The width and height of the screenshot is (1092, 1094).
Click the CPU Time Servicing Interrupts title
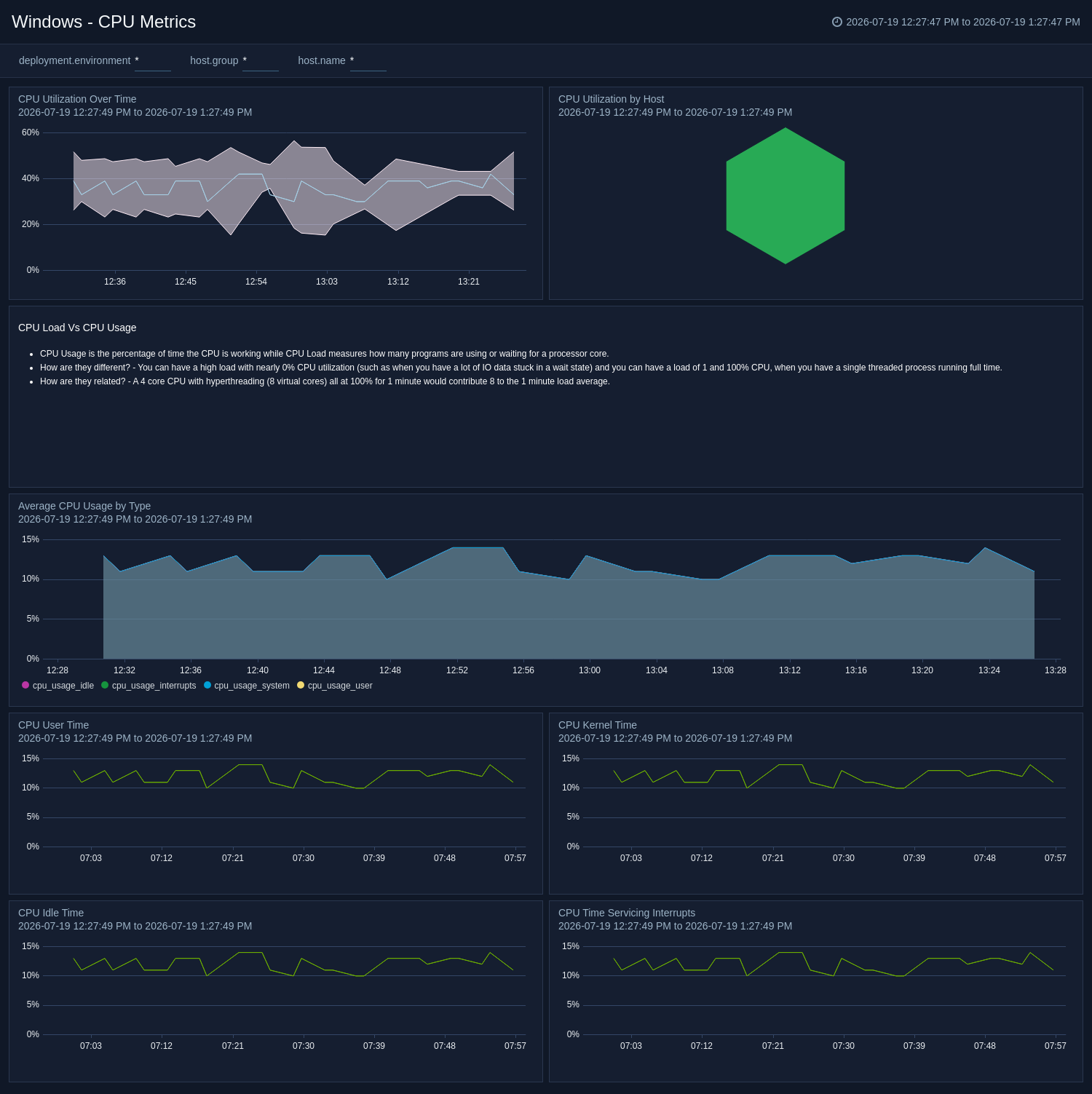627,913
